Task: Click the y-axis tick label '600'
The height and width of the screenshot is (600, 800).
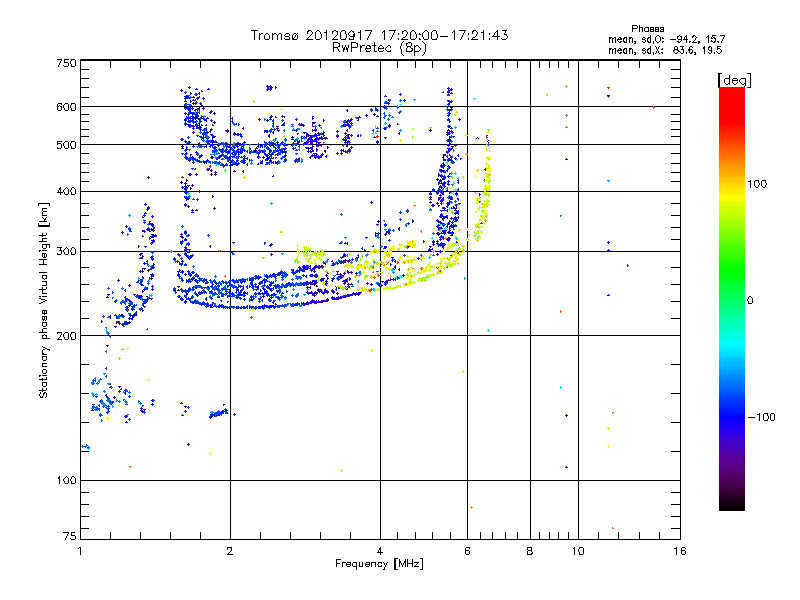Action: tap(66, 107)
